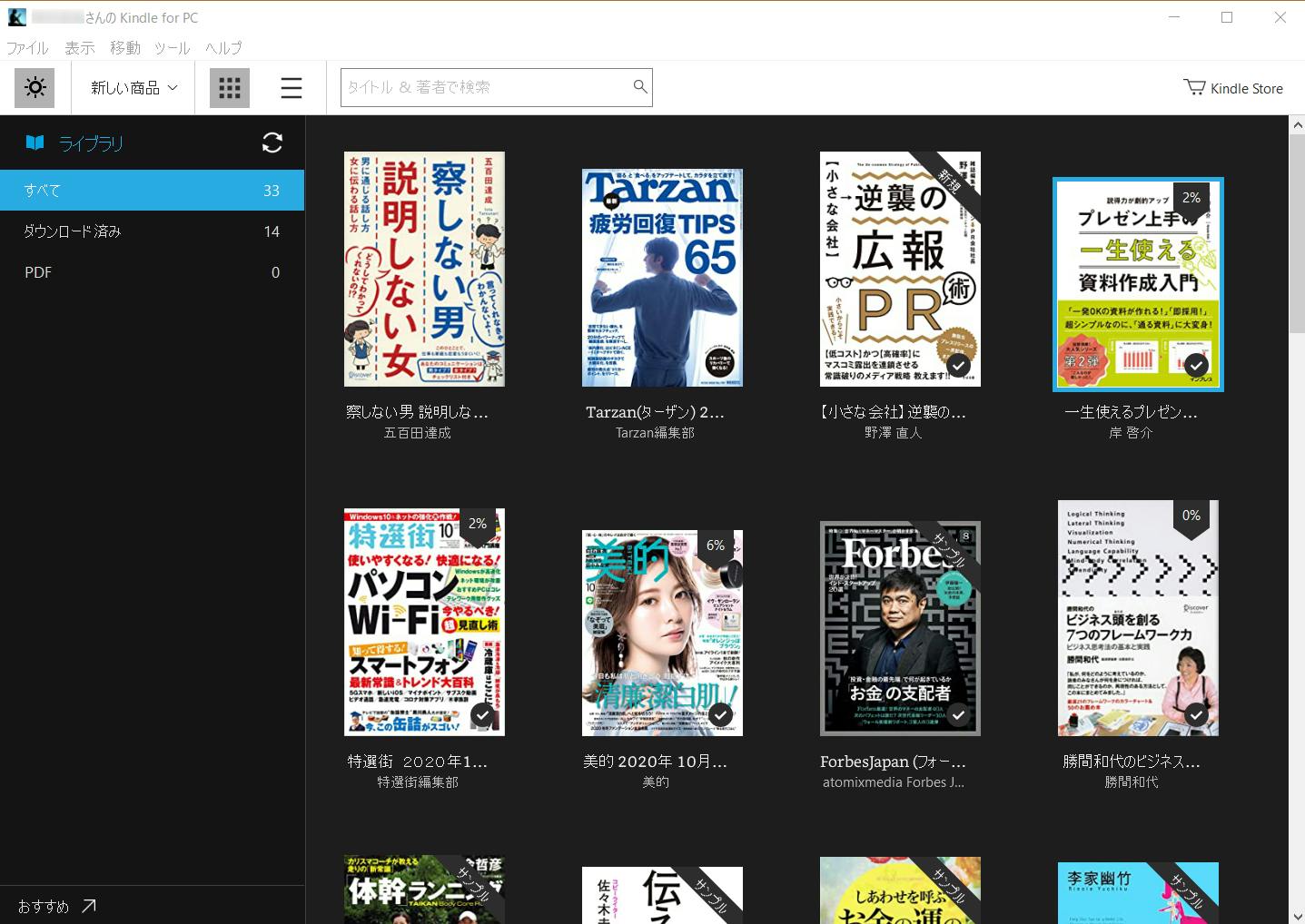Open しあわせを呼ぶお金の運 sample cover
The height and width of the screenshot is (924, 1305).
(900, 890)
